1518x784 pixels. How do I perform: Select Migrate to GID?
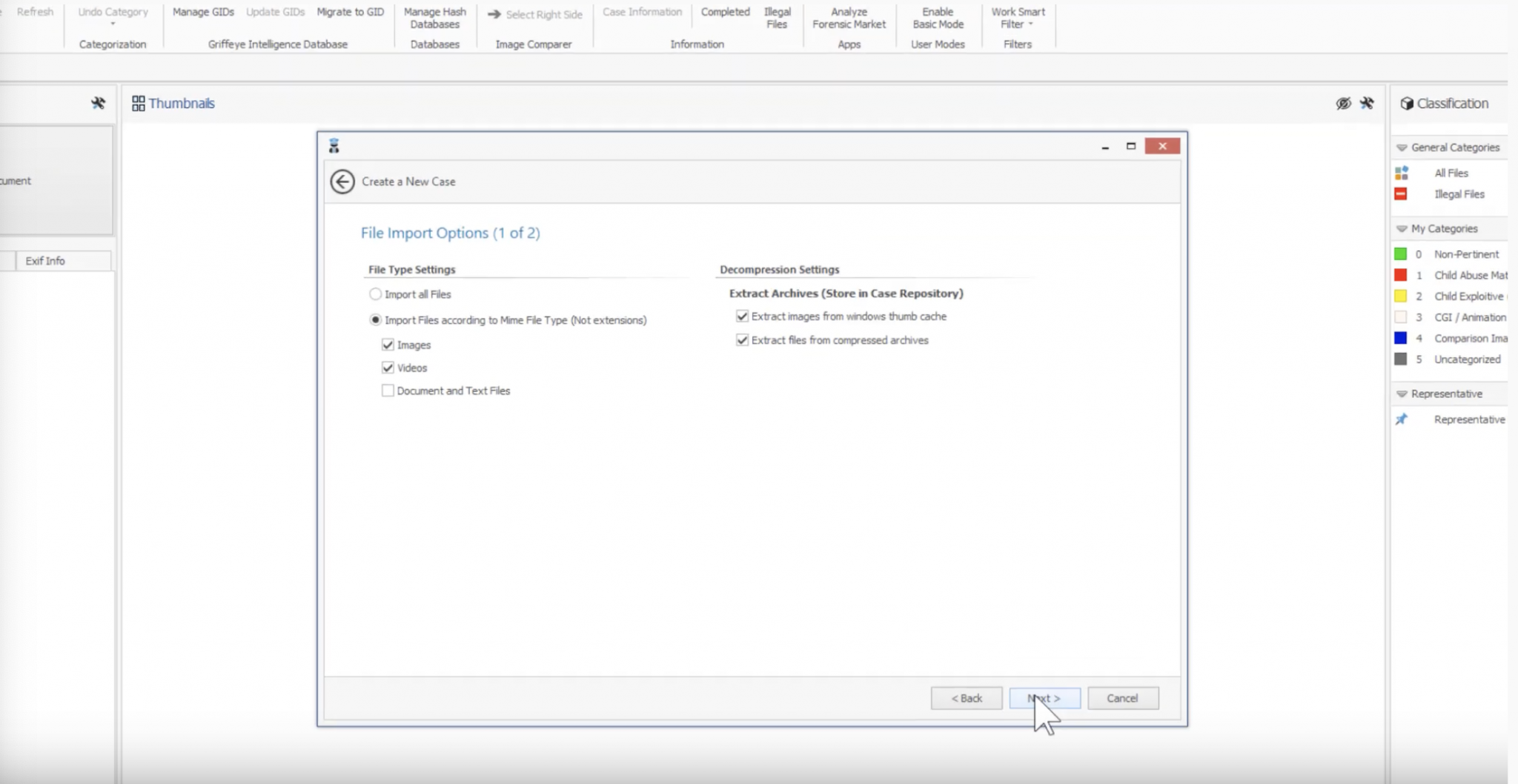point(350,12)
